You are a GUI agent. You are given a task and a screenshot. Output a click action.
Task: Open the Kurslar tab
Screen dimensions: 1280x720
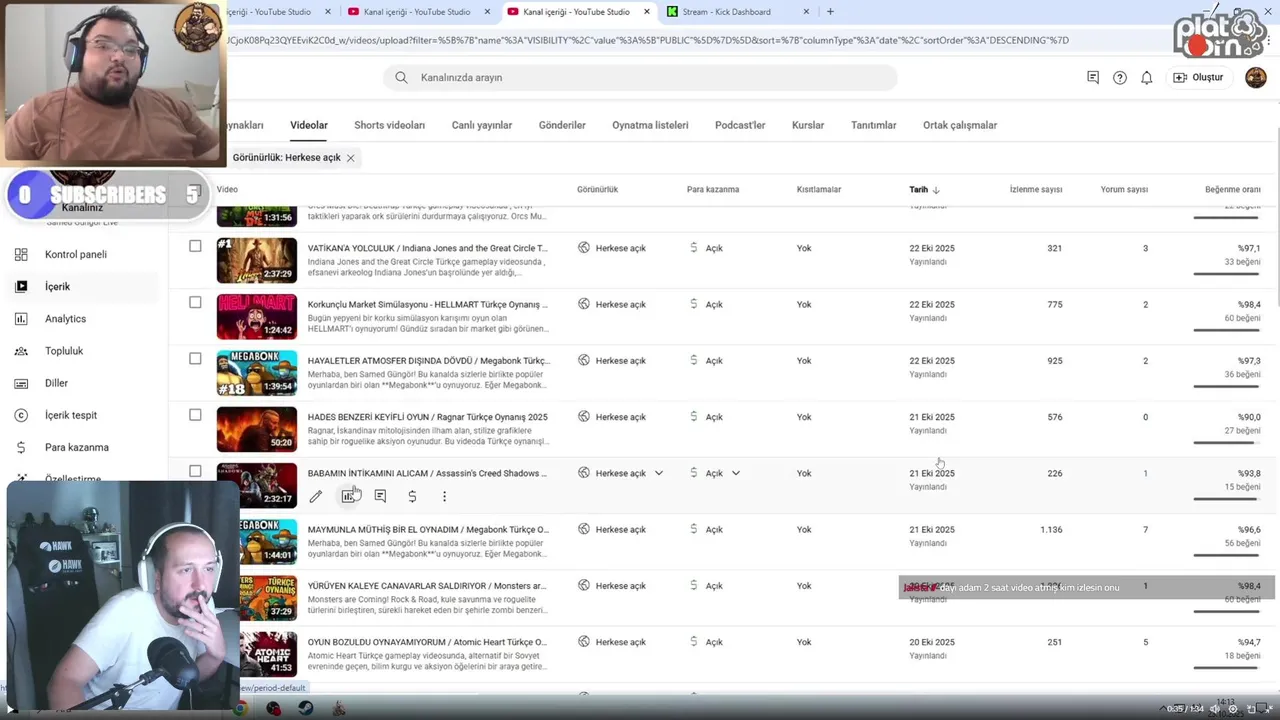[808, 125]
